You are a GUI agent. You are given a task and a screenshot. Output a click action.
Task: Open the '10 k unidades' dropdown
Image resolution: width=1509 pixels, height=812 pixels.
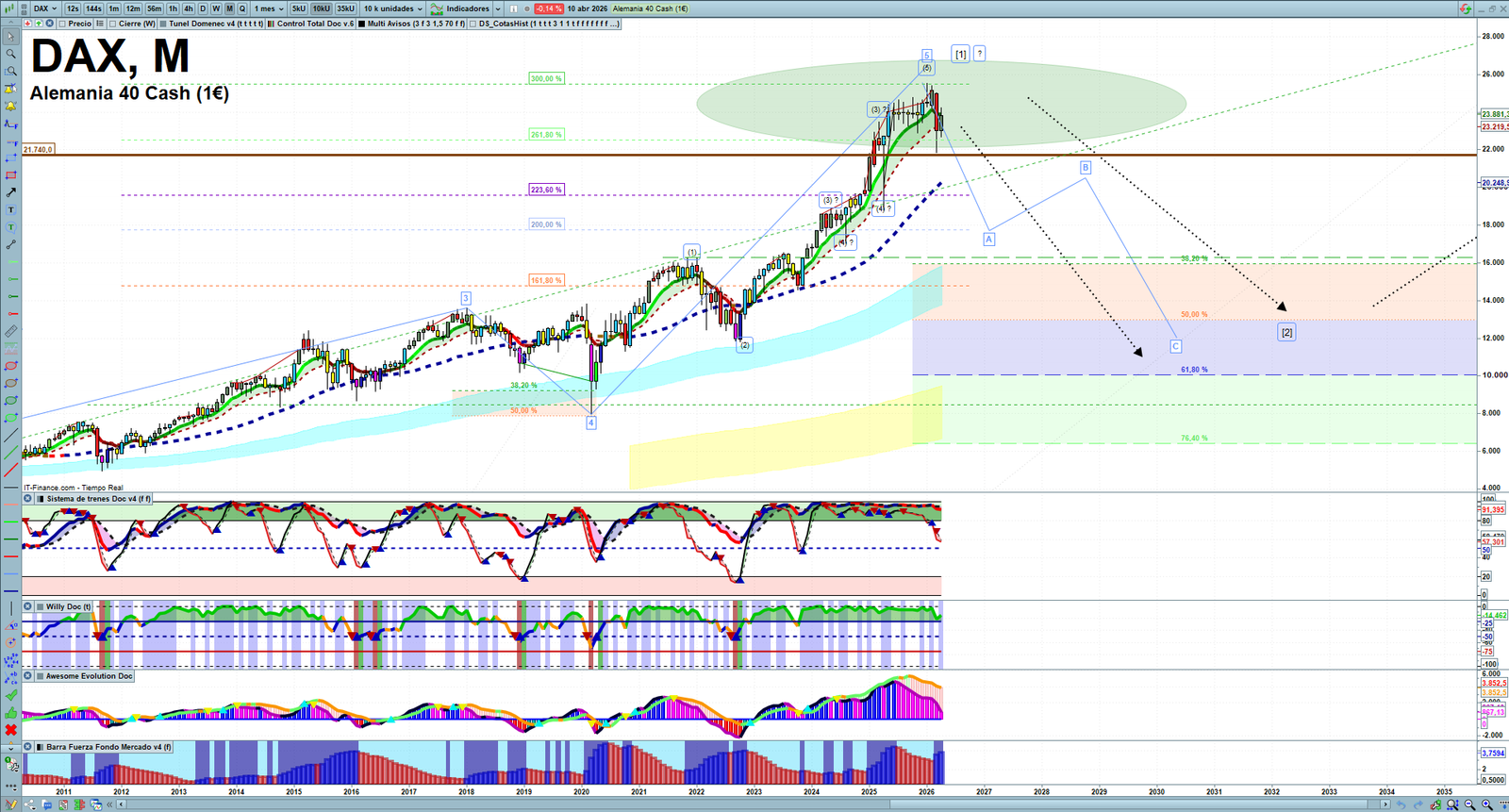pos(393,8)
